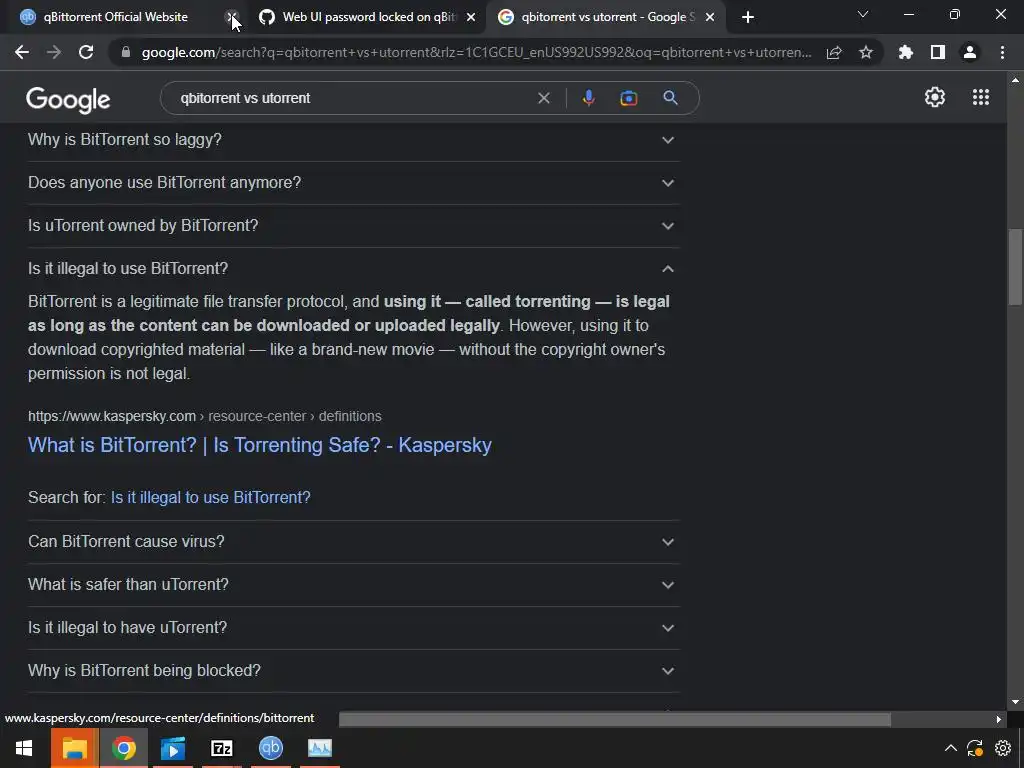Share this page icon in address bar

point(834,52)
